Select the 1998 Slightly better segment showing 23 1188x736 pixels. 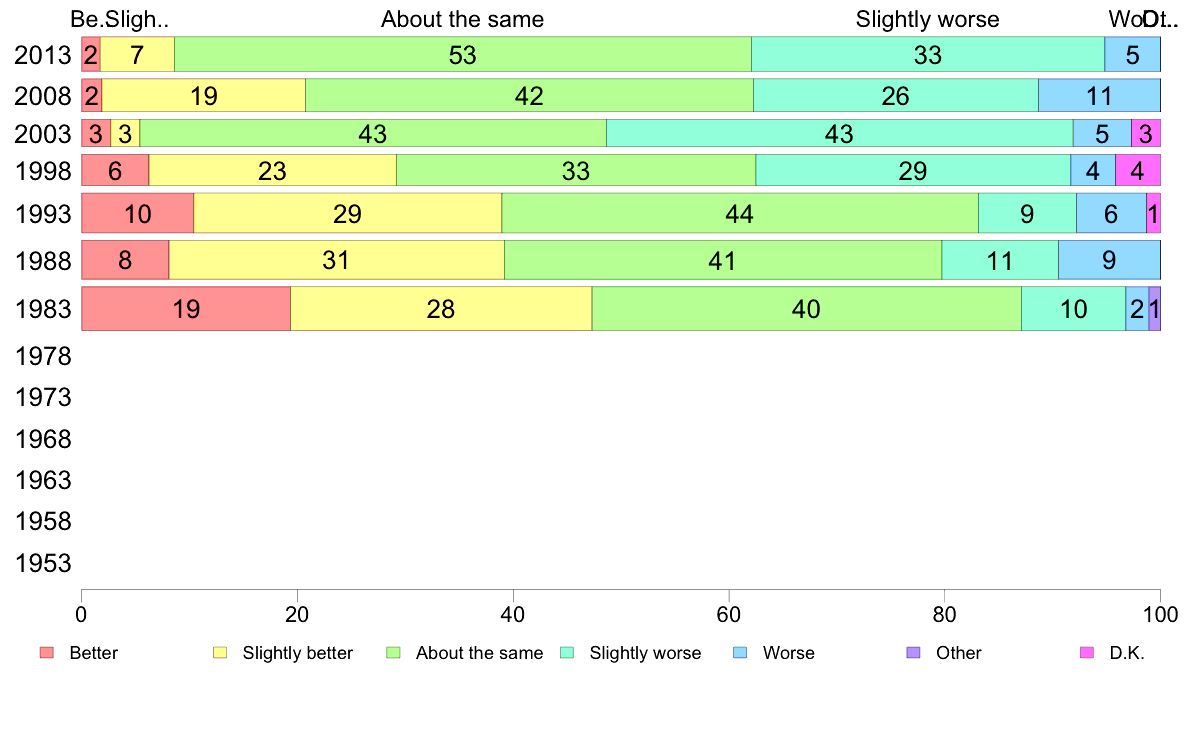[272, 171]
